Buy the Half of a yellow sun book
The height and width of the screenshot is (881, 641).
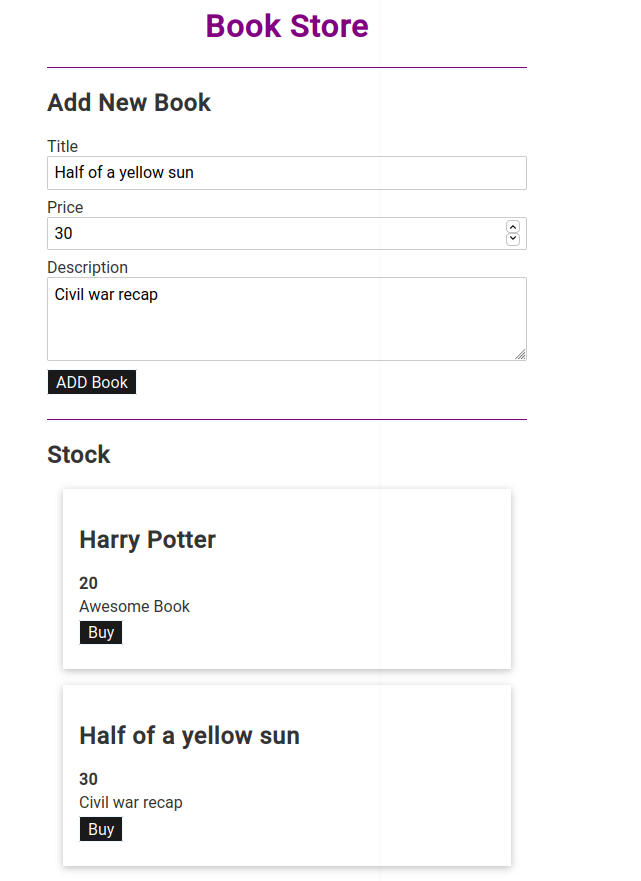point(100,828)
